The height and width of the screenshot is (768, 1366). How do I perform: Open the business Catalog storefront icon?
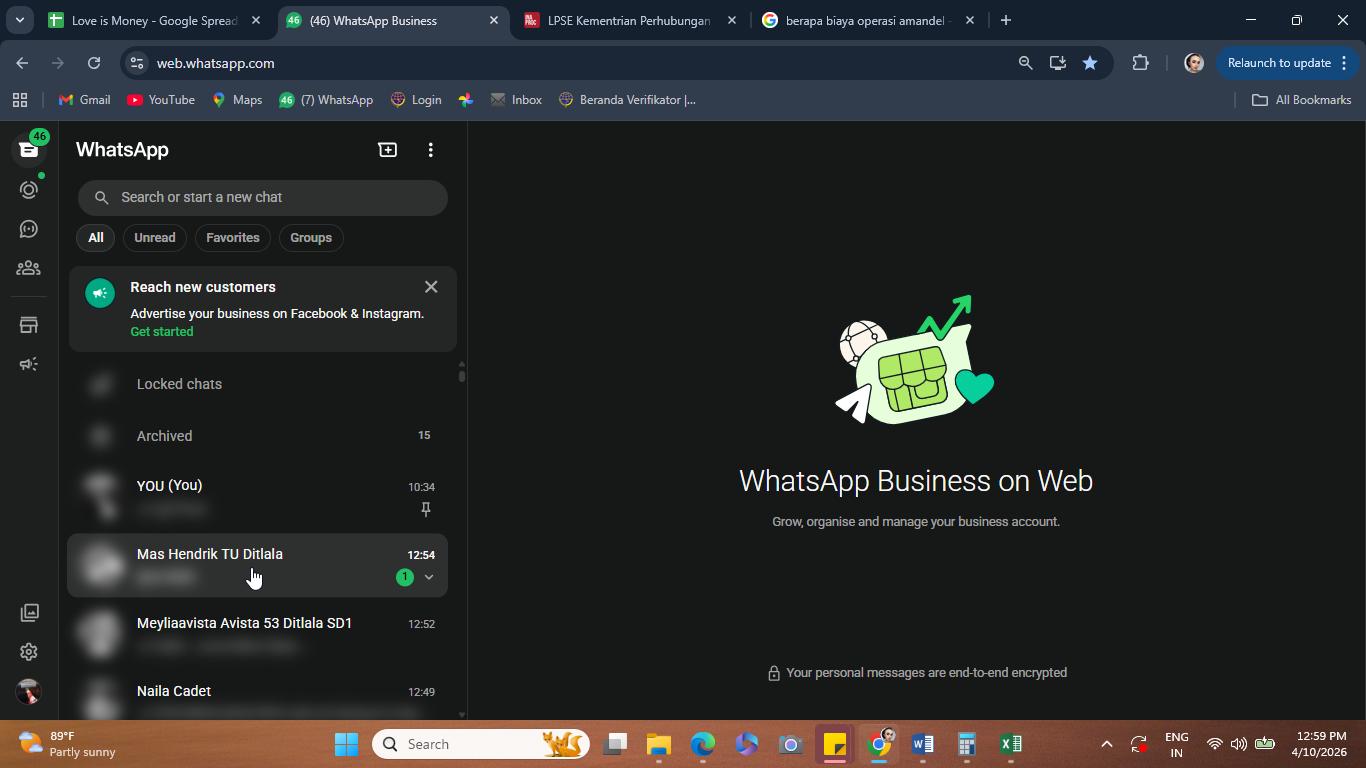28,325
